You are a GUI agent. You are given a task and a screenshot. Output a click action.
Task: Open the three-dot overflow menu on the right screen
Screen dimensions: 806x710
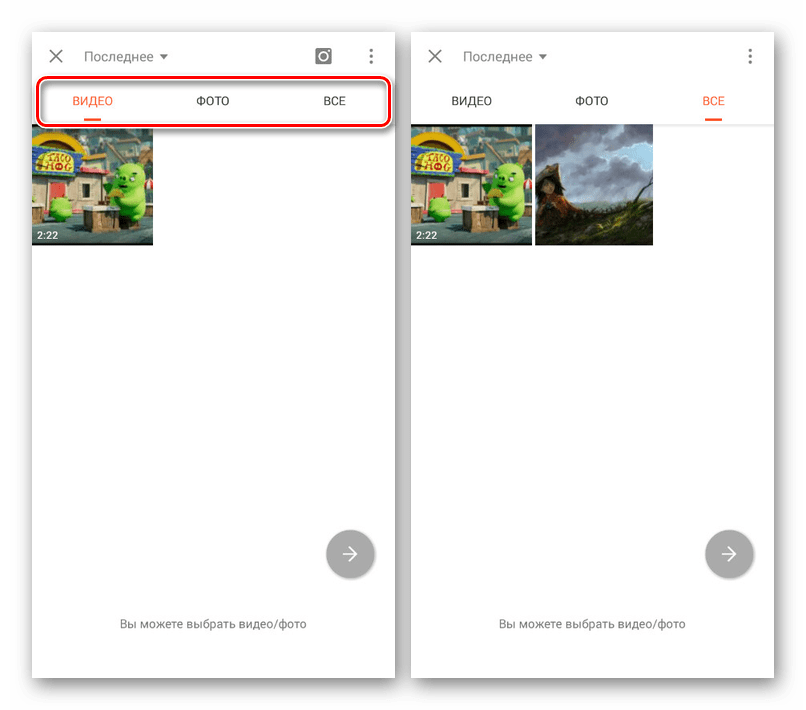point(750,56)
